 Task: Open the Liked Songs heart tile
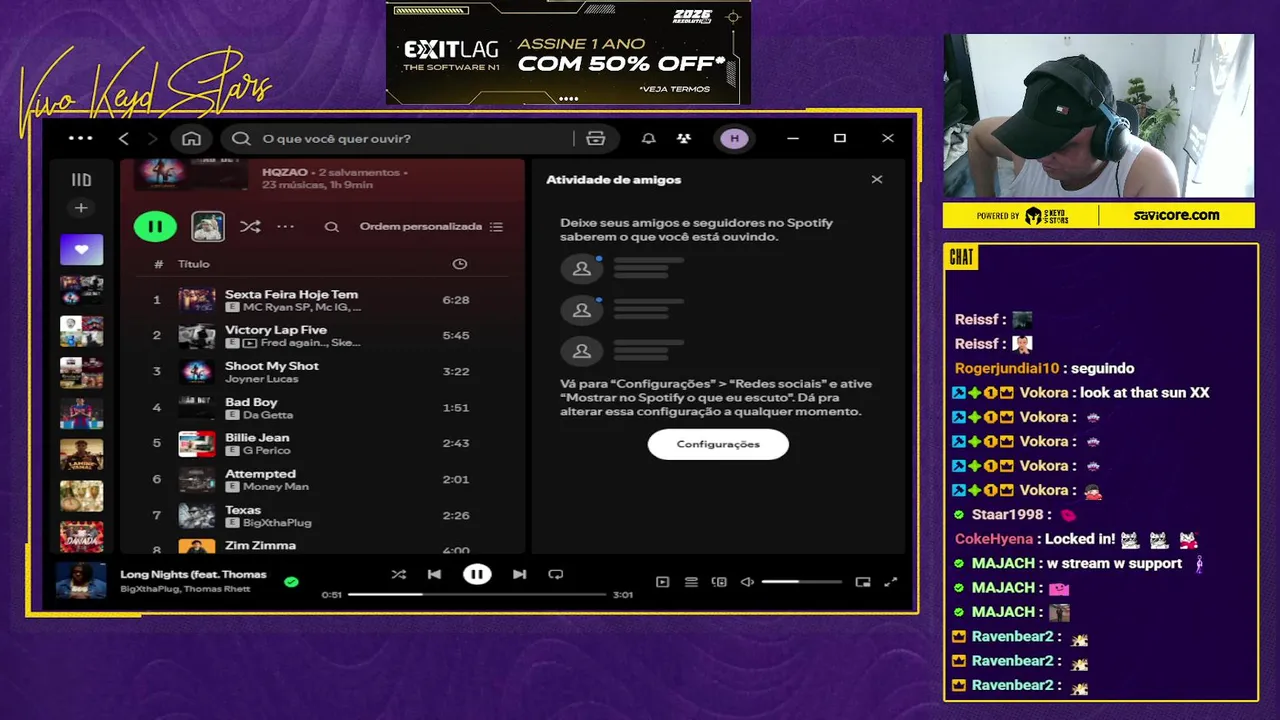(x=81, y=249)
